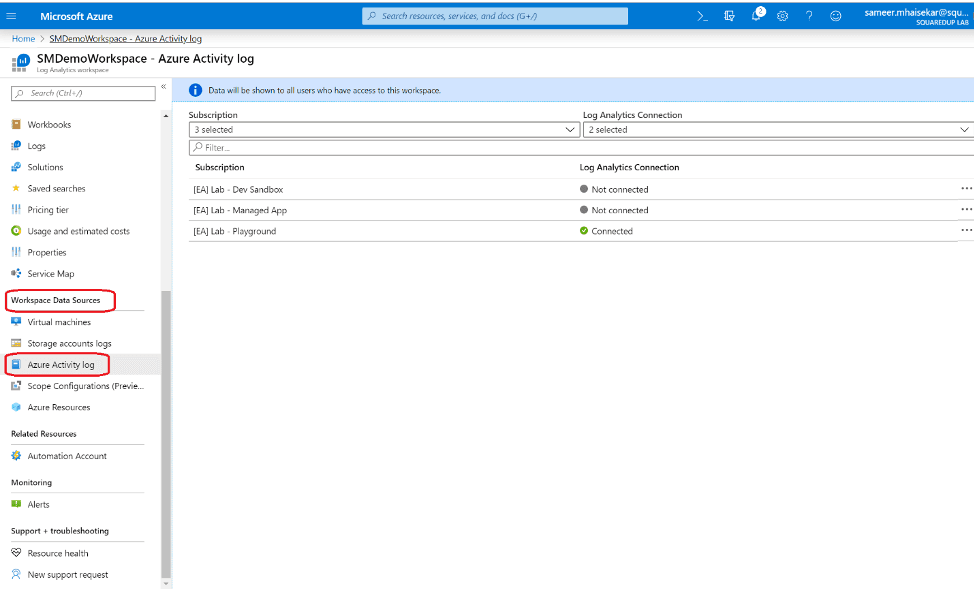This screenshot has width=974, height=589.
Task: Expand the Log Analytics Connection dropdown
Action: [x=778, y=130]
